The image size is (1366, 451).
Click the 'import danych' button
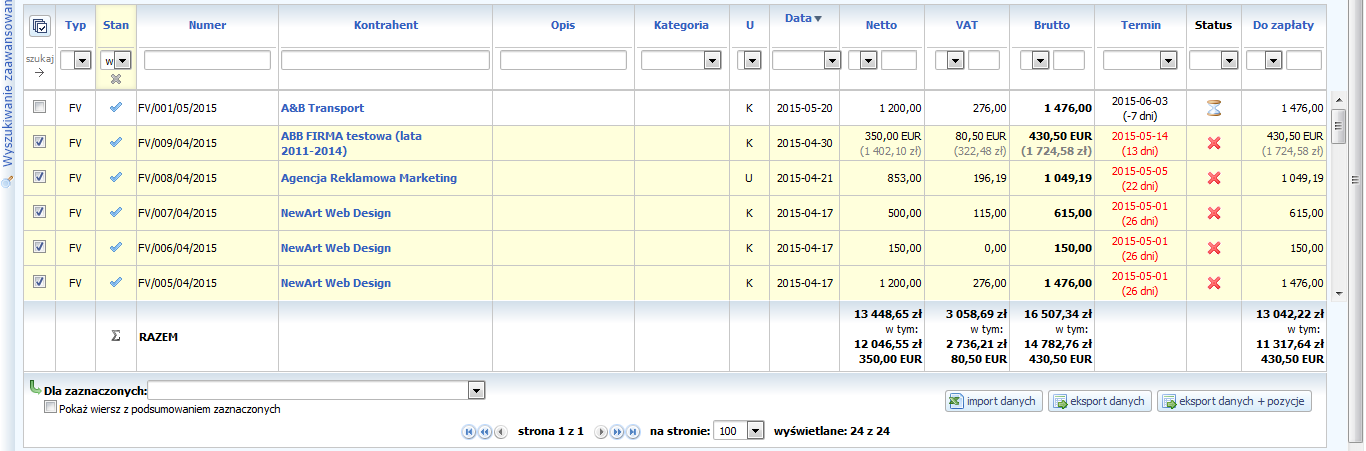click(994, 401)
